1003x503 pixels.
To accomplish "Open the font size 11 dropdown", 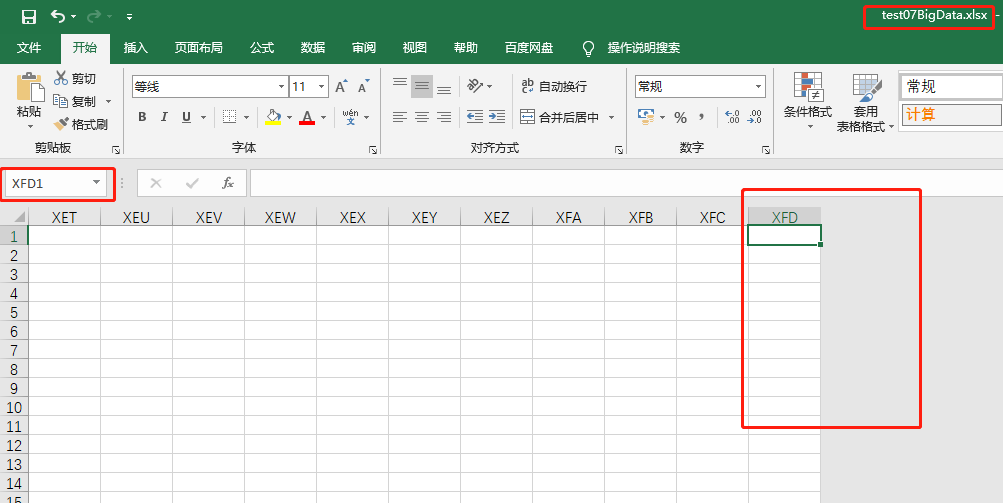I will [x=322, y=86].
